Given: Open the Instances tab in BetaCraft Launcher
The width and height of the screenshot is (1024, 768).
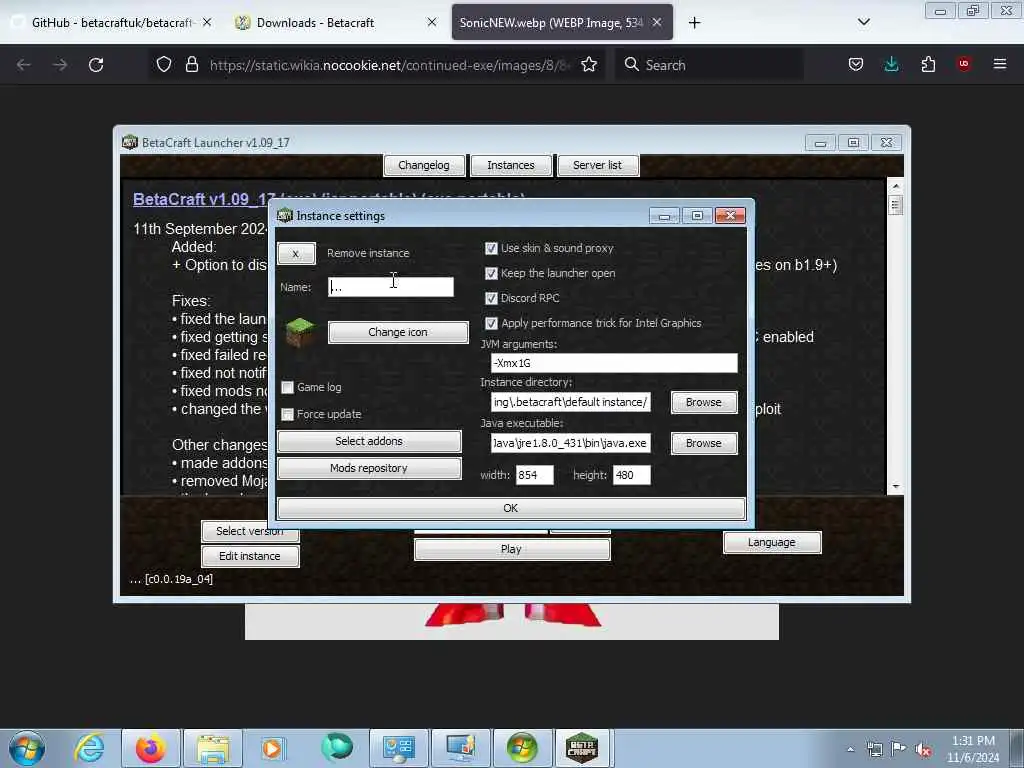Looking at the screenshot, I should tap(511, 165).
